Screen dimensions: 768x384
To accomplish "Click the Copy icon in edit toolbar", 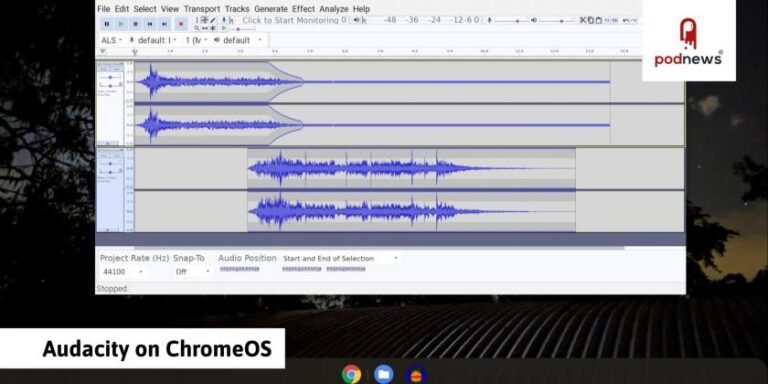I will (x=591, y=20).
